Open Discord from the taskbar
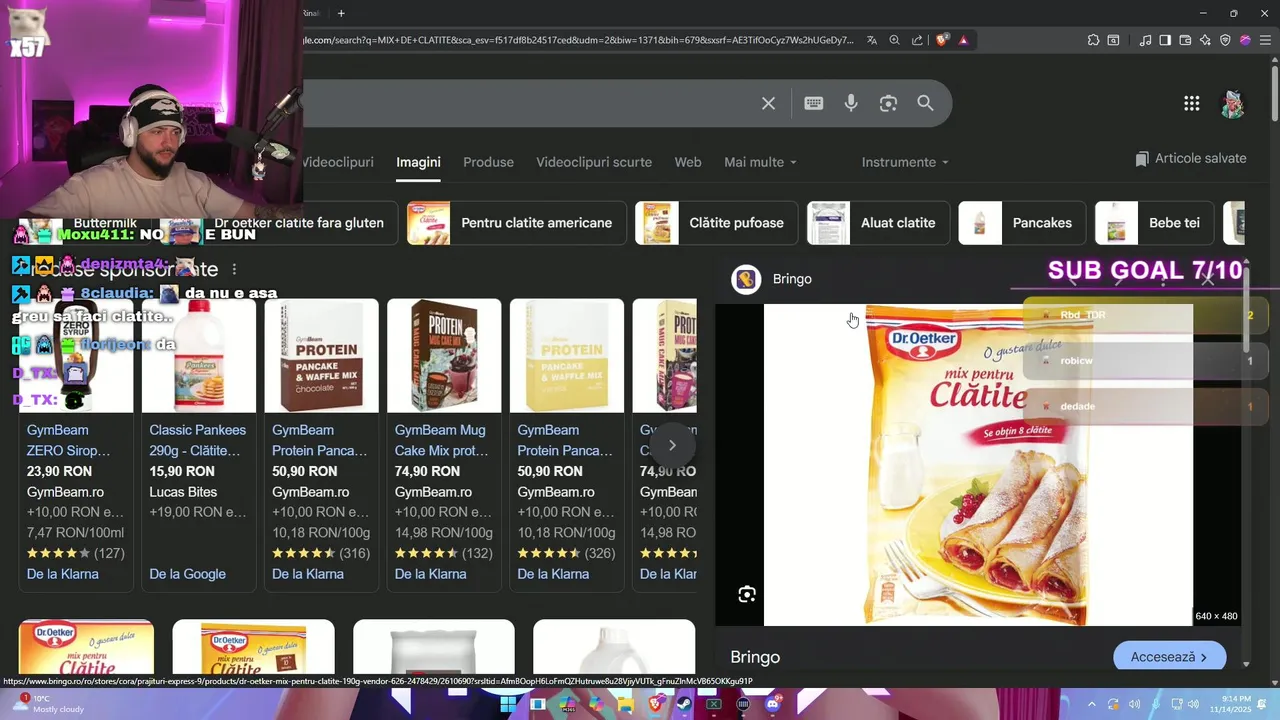The image size is (1280, 720). (772, 704)
